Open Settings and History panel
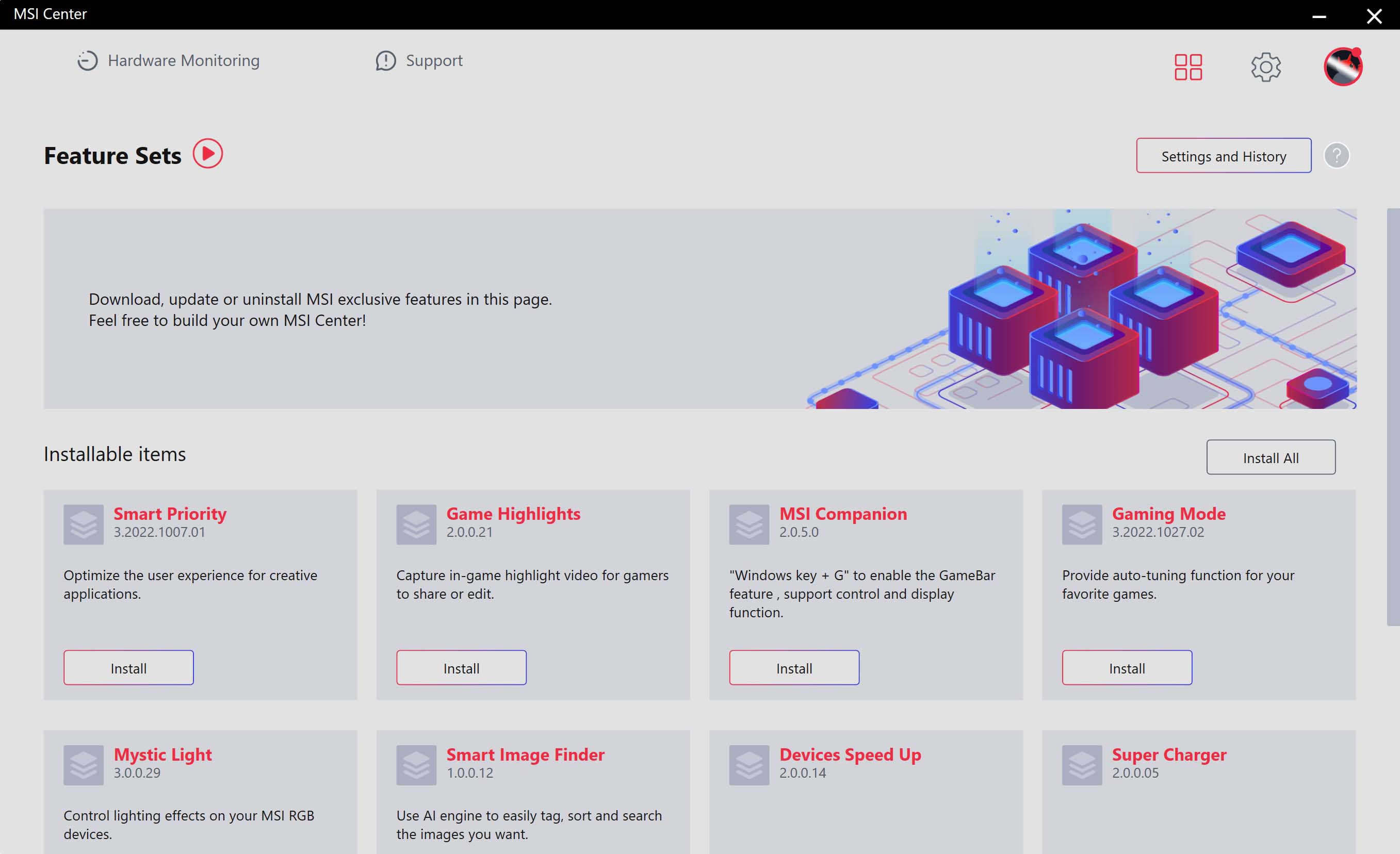Screen dimensions: 1400x854 (x=1224, y=155)
